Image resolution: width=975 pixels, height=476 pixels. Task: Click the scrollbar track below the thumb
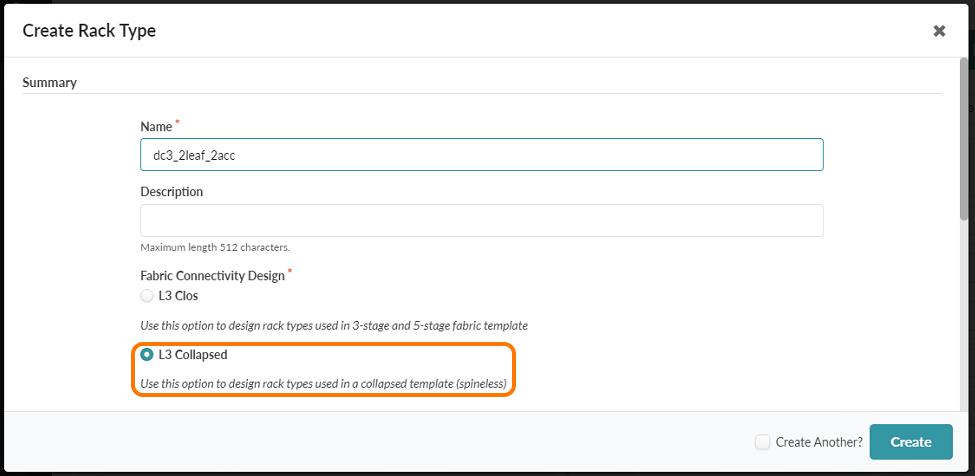coord(964,320)
